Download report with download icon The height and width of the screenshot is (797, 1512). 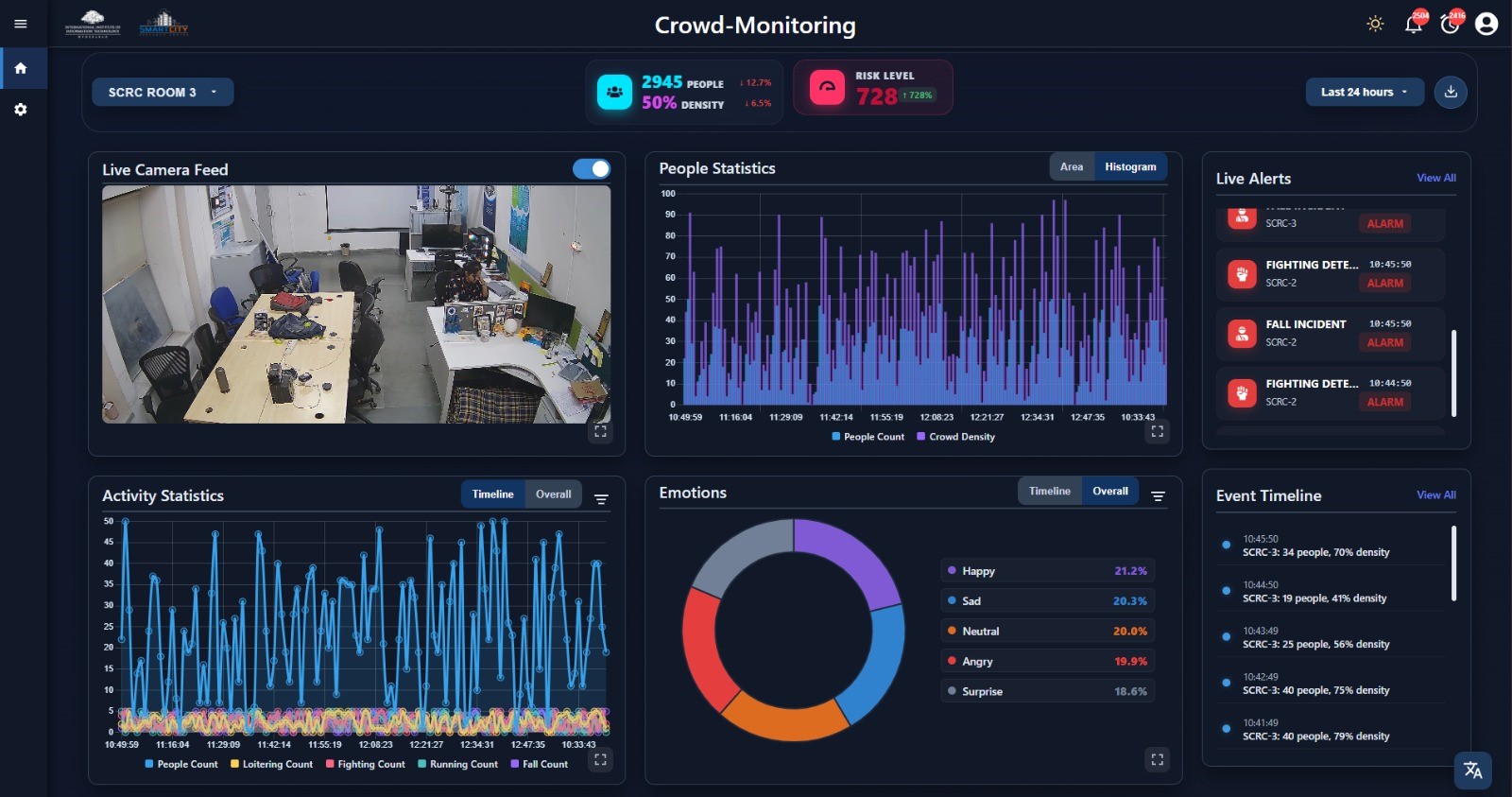(x=1451, y=92)
